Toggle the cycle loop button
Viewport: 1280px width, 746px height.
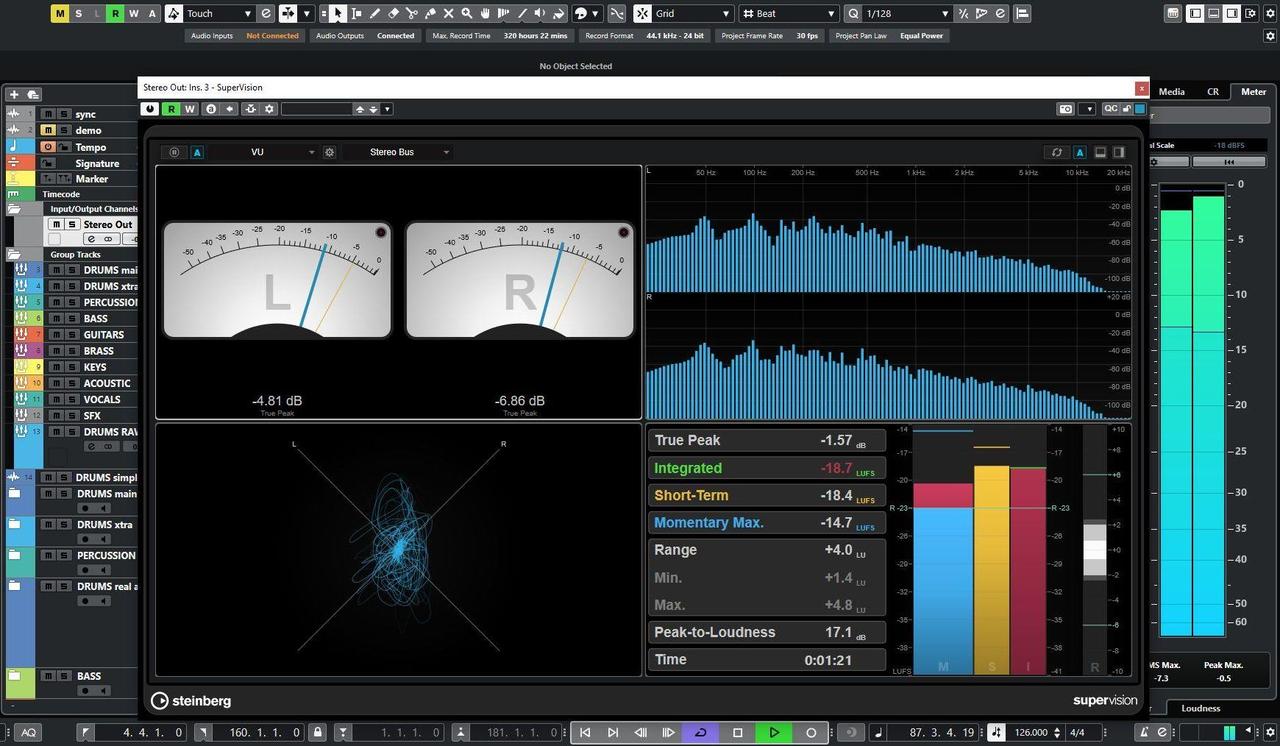coord(700,733)
